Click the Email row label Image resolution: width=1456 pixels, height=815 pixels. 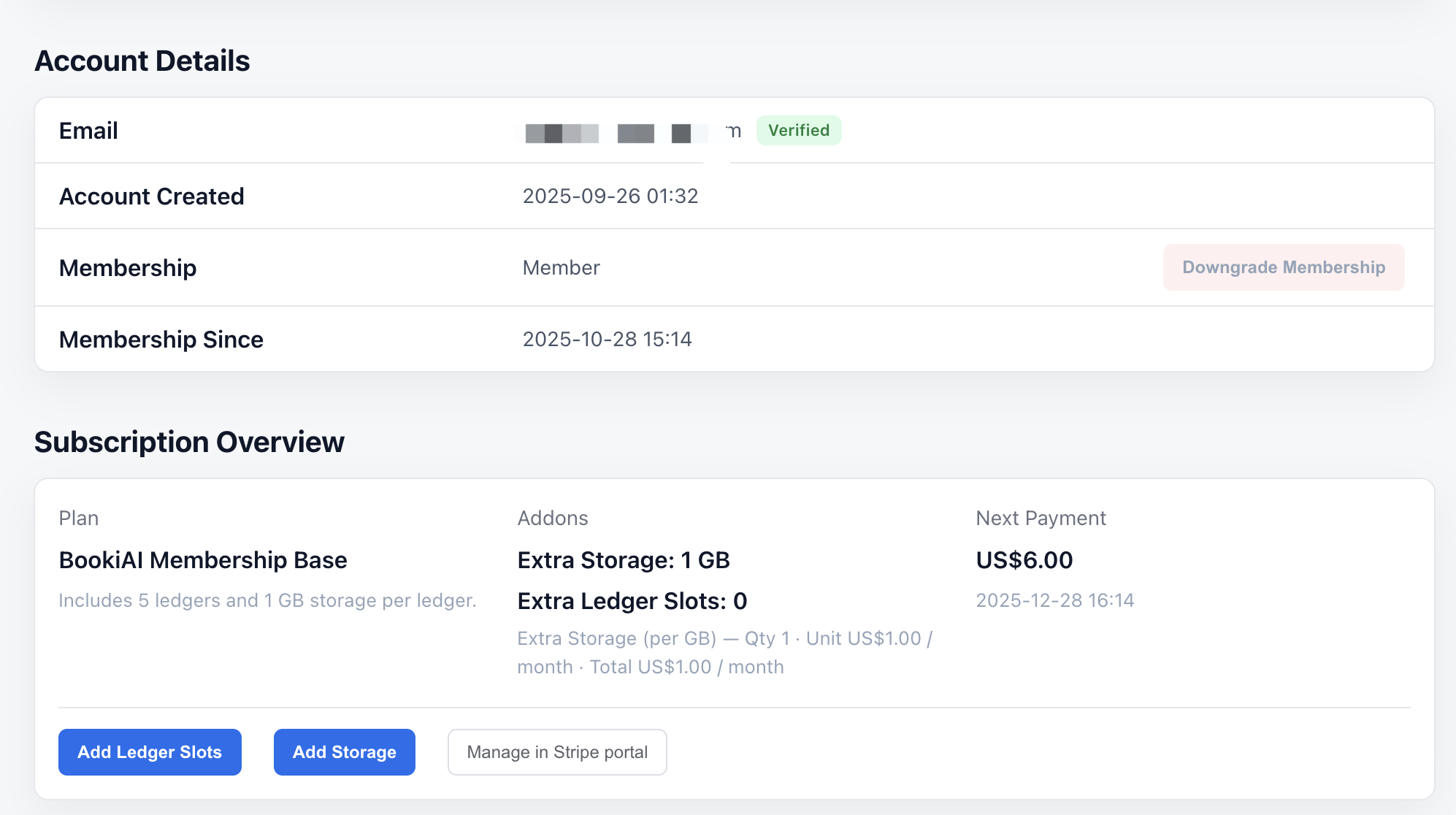click(x=88, y=131)
